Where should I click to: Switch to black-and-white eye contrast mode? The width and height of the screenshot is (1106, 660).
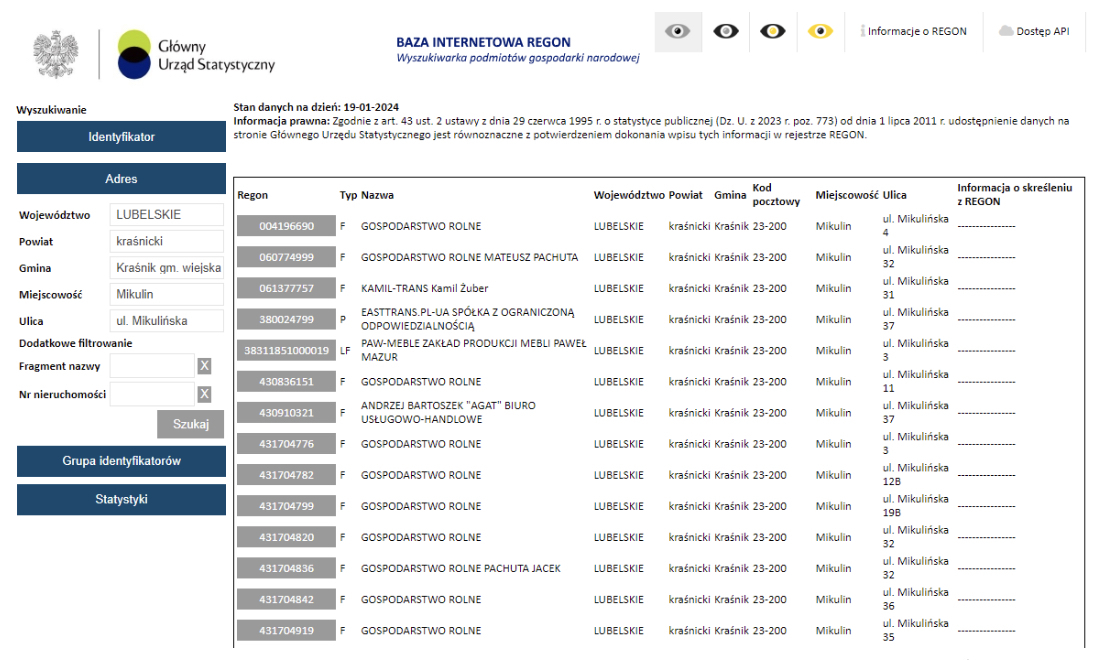[725, 32]
